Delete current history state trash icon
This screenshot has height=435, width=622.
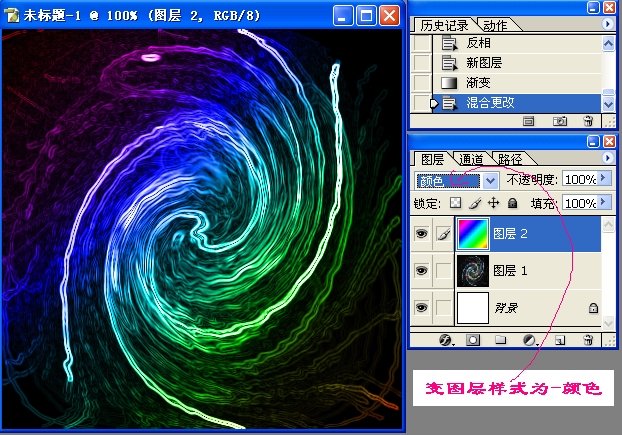click(589, 121)
